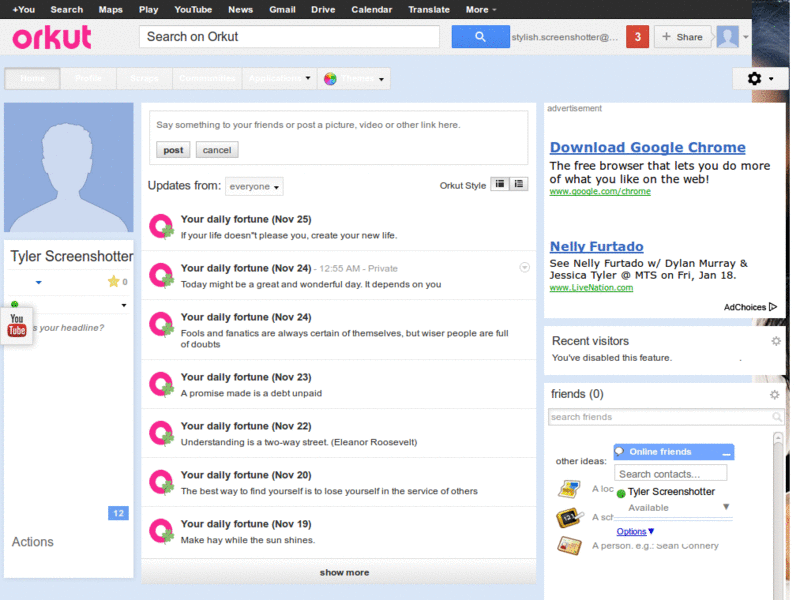
Task: Click the status update text box
Action: click(338, 125)
